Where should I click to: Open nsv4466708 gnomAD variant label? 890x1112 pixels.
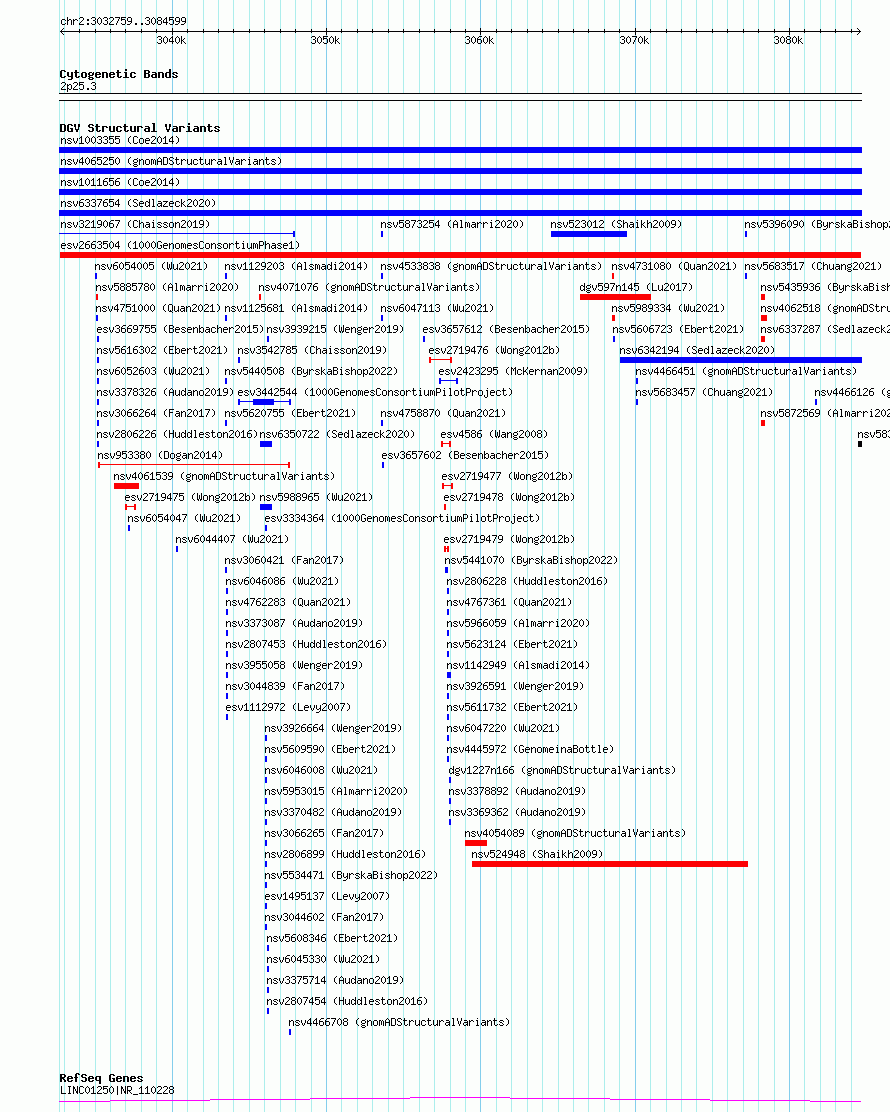tap(399, 1023)
